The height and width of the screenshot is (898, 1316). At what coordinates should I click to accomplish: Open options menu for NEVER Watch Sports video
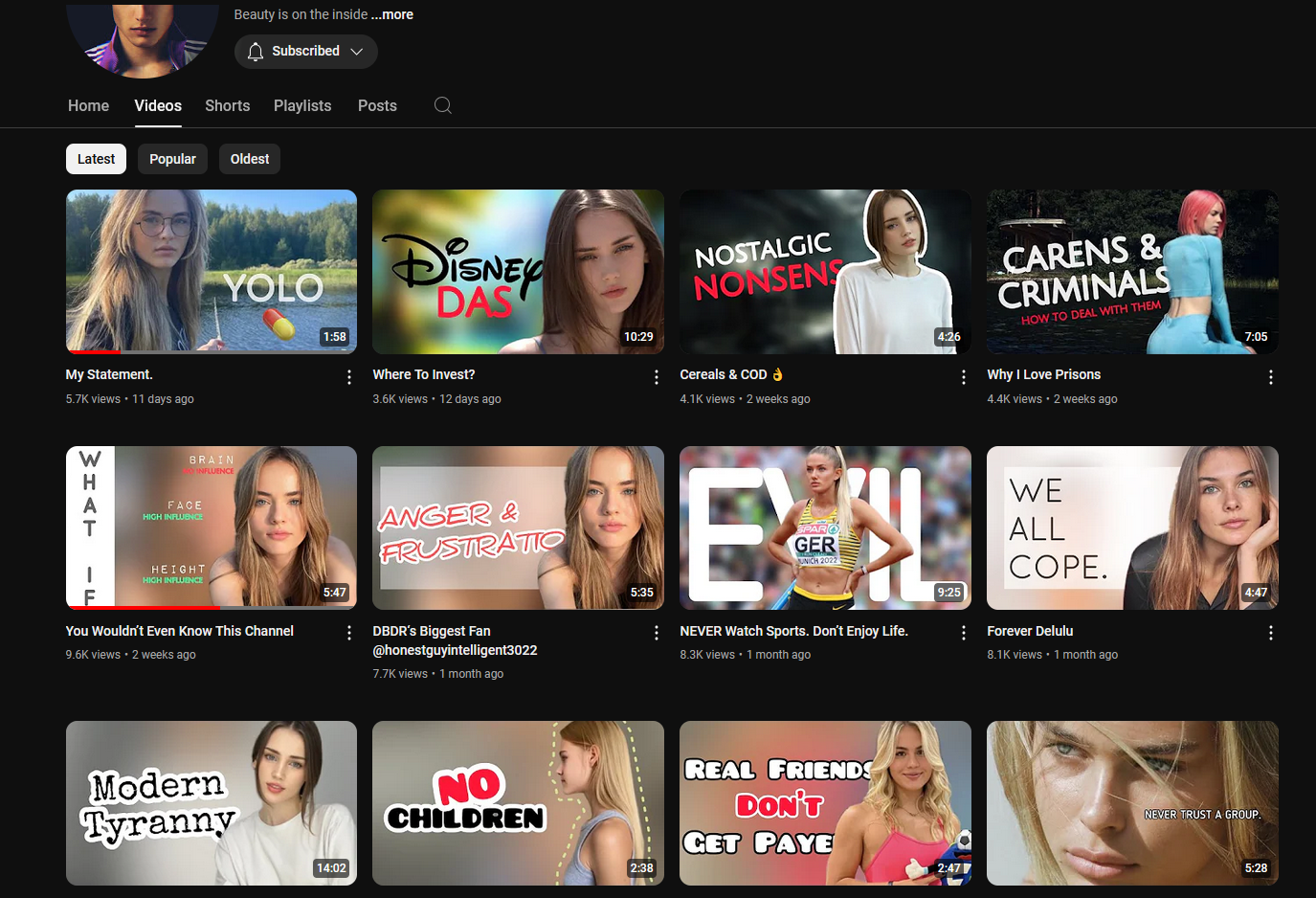pos(964,633)
